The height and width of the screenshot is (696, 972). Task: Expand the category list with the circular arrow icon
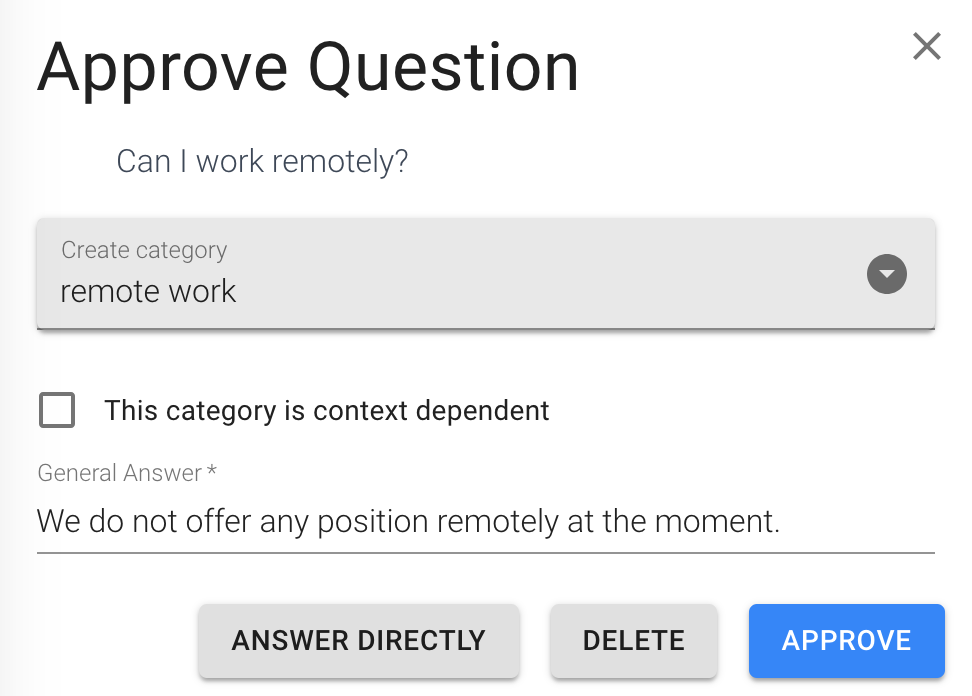click(886, 274)
